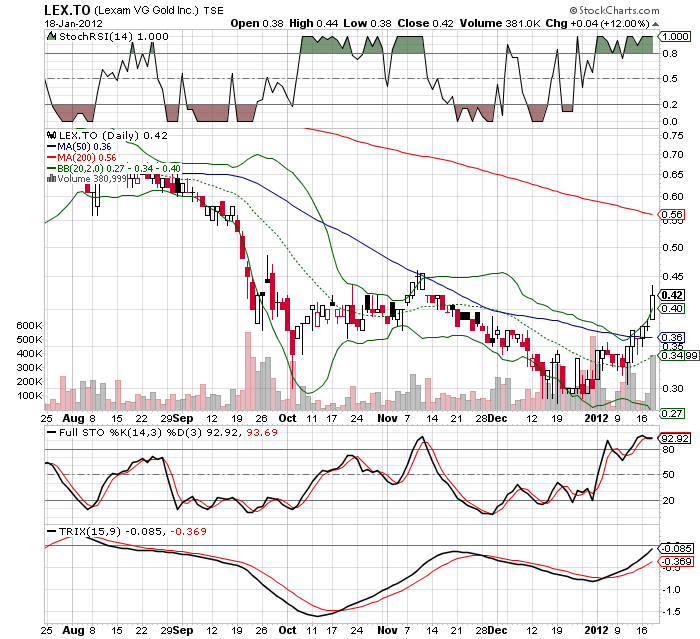Click the Chg +0.04 (+12.00%) value

tap(598, 23)
